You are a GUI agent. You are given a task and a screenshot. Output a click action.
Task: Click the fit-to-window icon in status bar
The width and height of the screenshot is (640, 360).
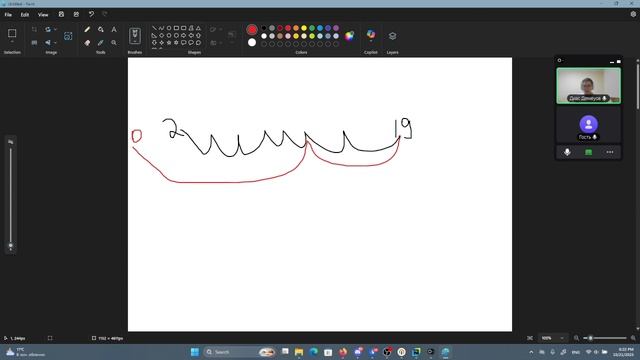[x=530, y=338]
